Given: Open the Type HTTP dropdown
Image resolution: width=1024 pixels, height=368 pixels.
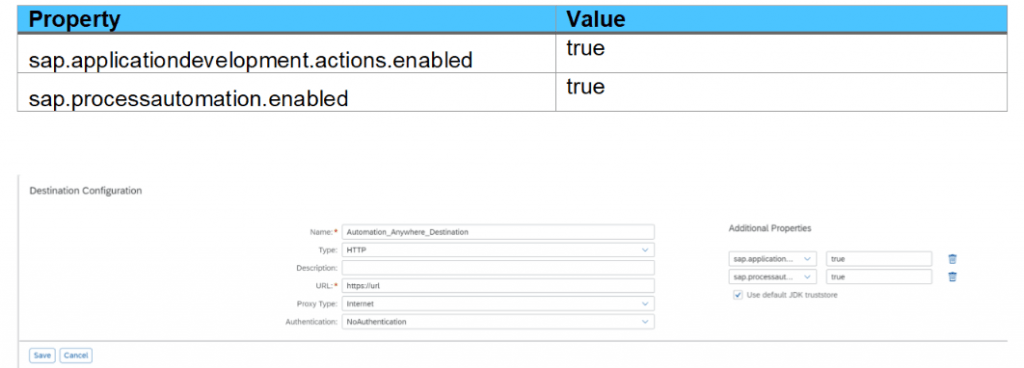Looking at the screenshot, I should pos(498,250).
